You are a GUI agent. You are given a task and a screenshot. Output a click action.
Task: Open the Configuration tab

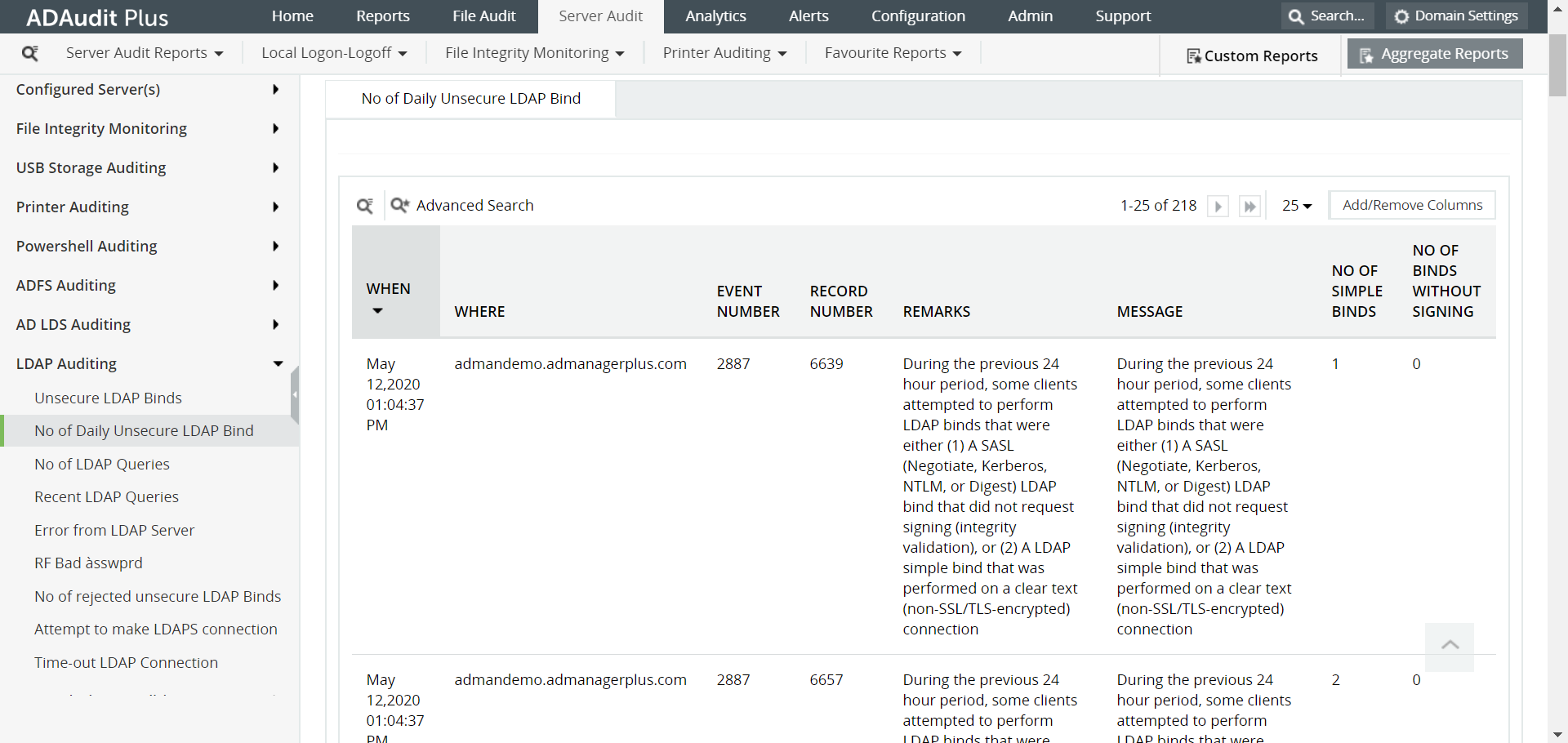click(x=918, y=16)
